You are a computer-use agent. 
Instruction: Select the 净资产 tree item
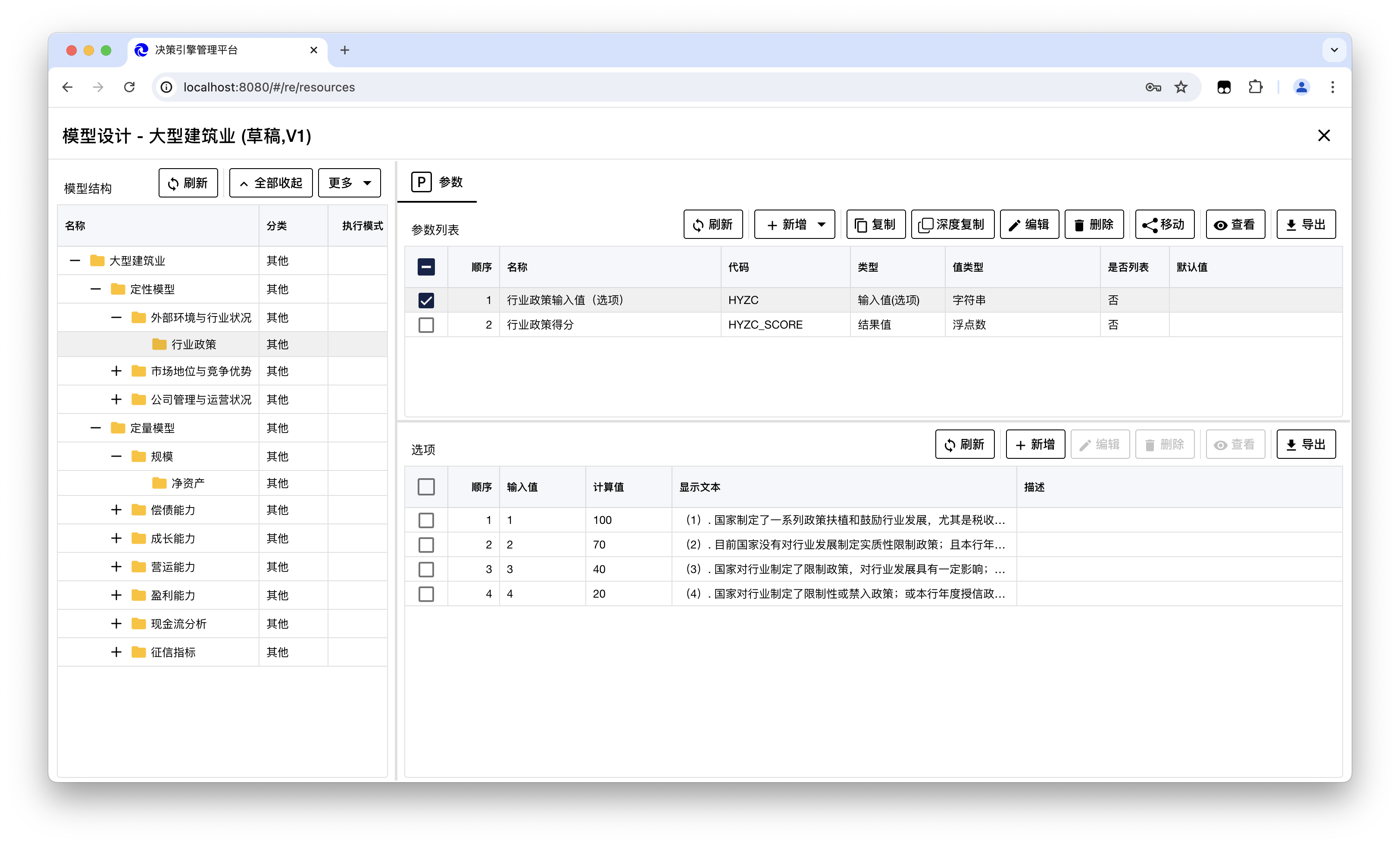187,483
